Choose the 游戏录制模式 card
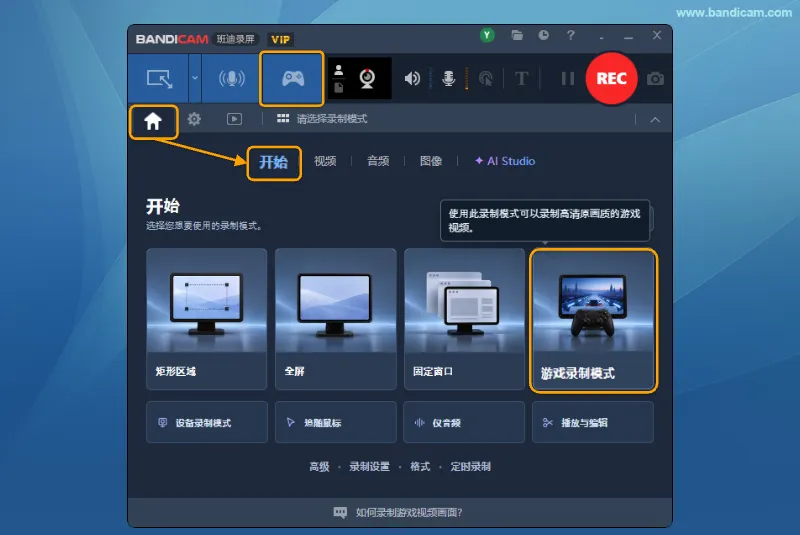The width and height of the screenshot is (800, 535). coord(593,320)
